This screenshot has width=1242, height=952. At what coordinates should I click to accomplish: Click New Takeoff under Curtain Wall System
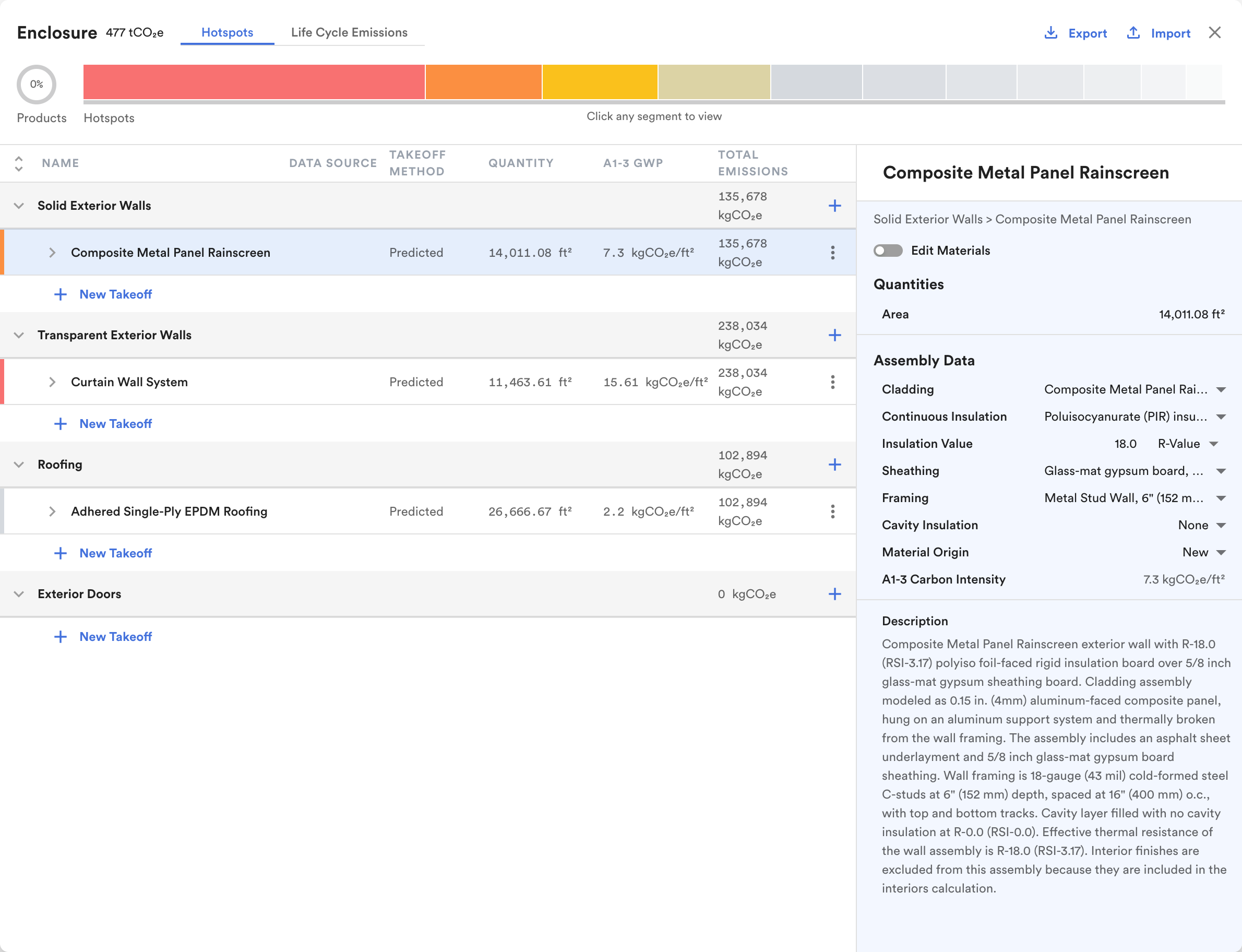[x=103, y=424]
